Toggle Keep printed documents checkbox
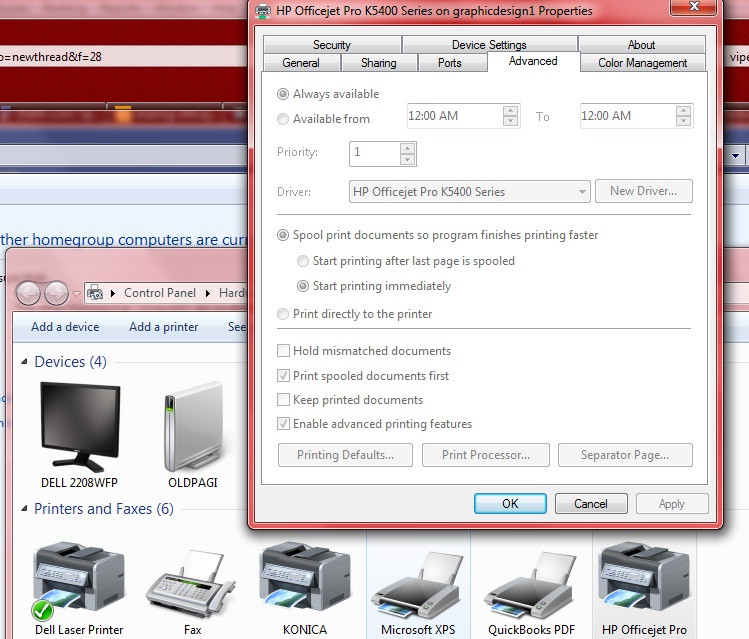The width and height of the screenshot is (749, 639). click(283, 399)
